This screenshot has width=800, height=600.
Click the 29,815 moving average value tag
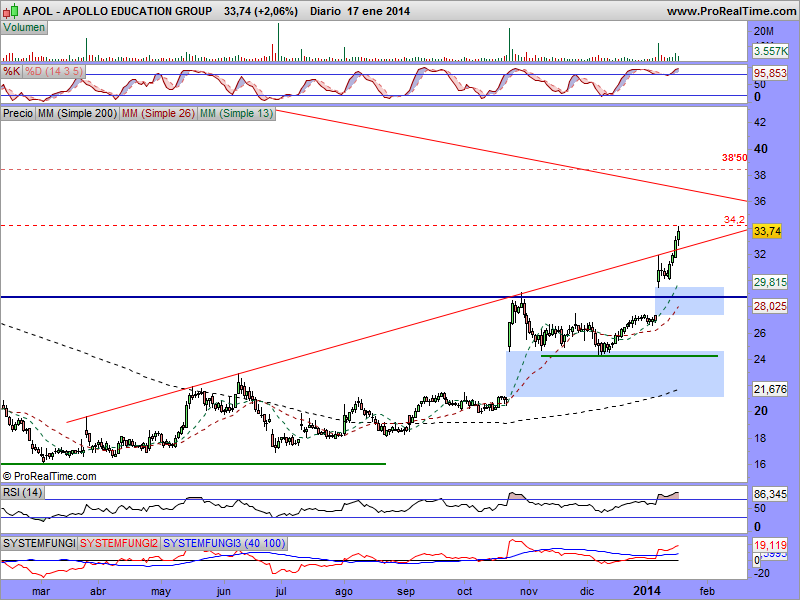tap(770, 282)
